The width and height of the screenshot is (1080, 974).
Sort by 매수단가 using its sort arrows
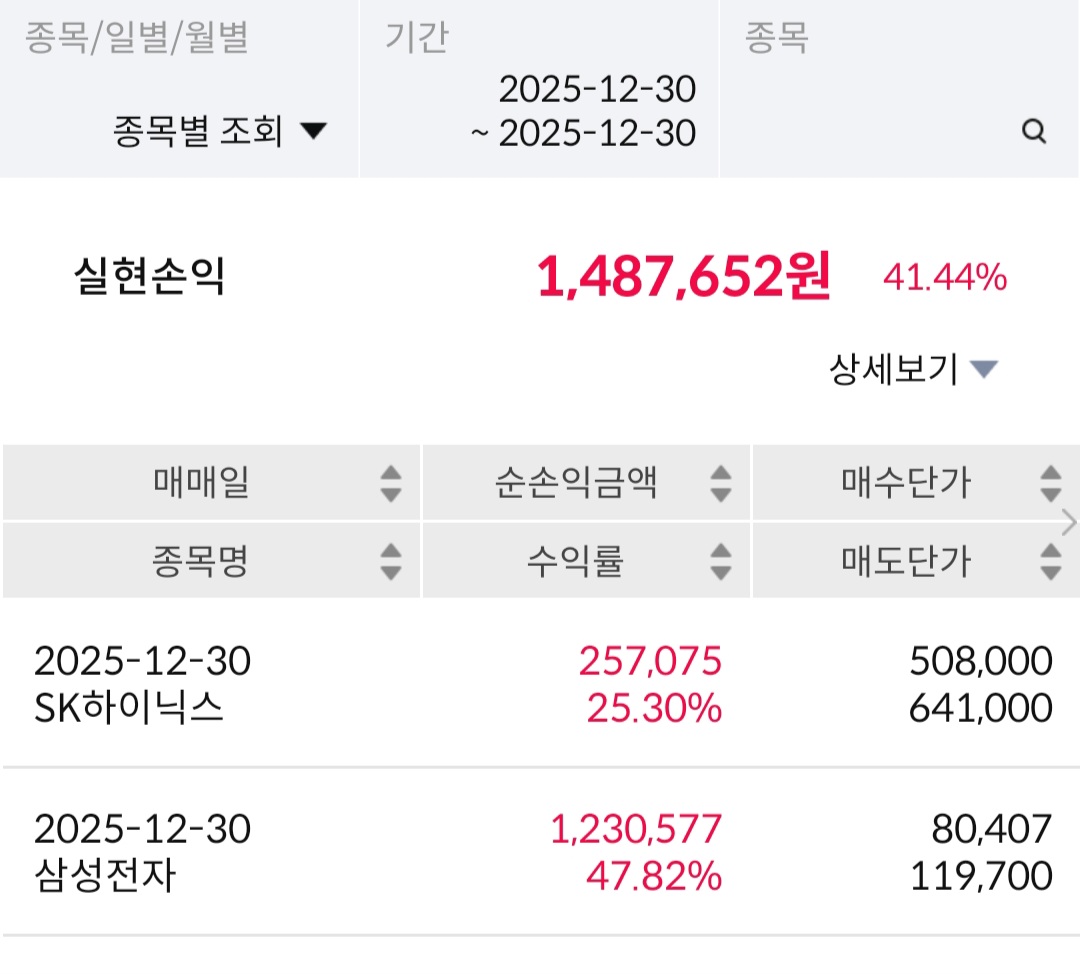(1050, 484)
